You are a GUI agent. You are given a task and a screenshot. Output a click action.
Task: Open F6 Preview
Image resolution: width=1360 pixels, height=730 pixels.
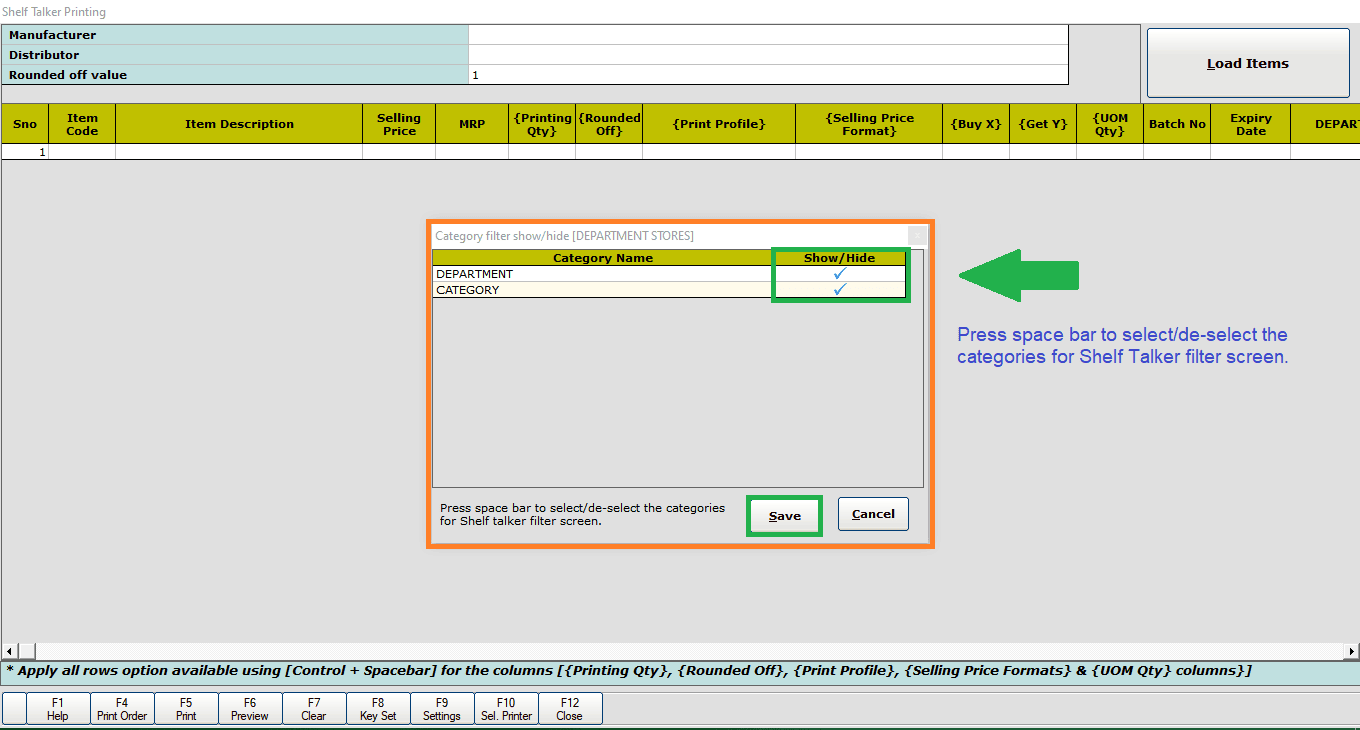(250, 709)
